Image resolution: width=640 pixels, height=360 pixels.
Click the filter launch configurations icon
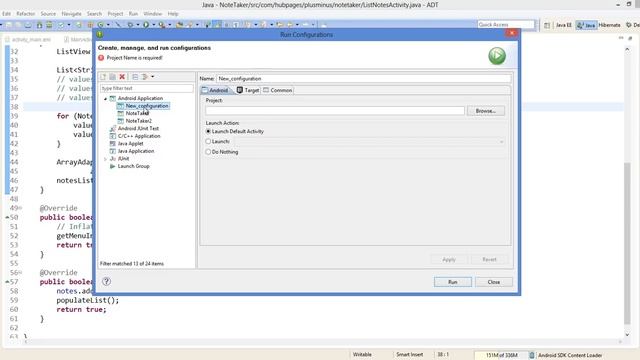[x=144, y=77]
